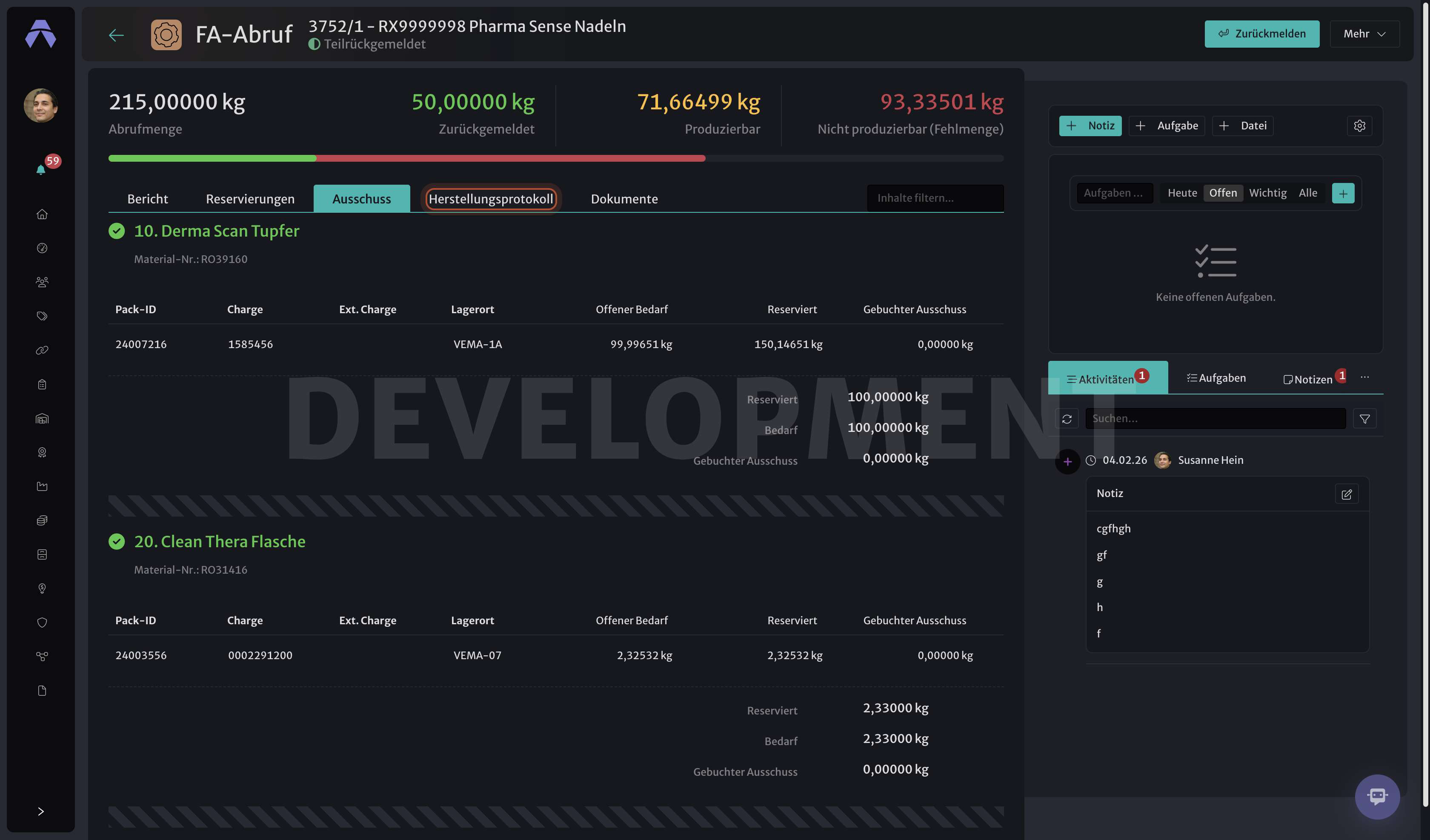Viewport: 1430px width, 840px height.
Task: Expand the sidebar with the chevron arrow
Action: (41, 811)
